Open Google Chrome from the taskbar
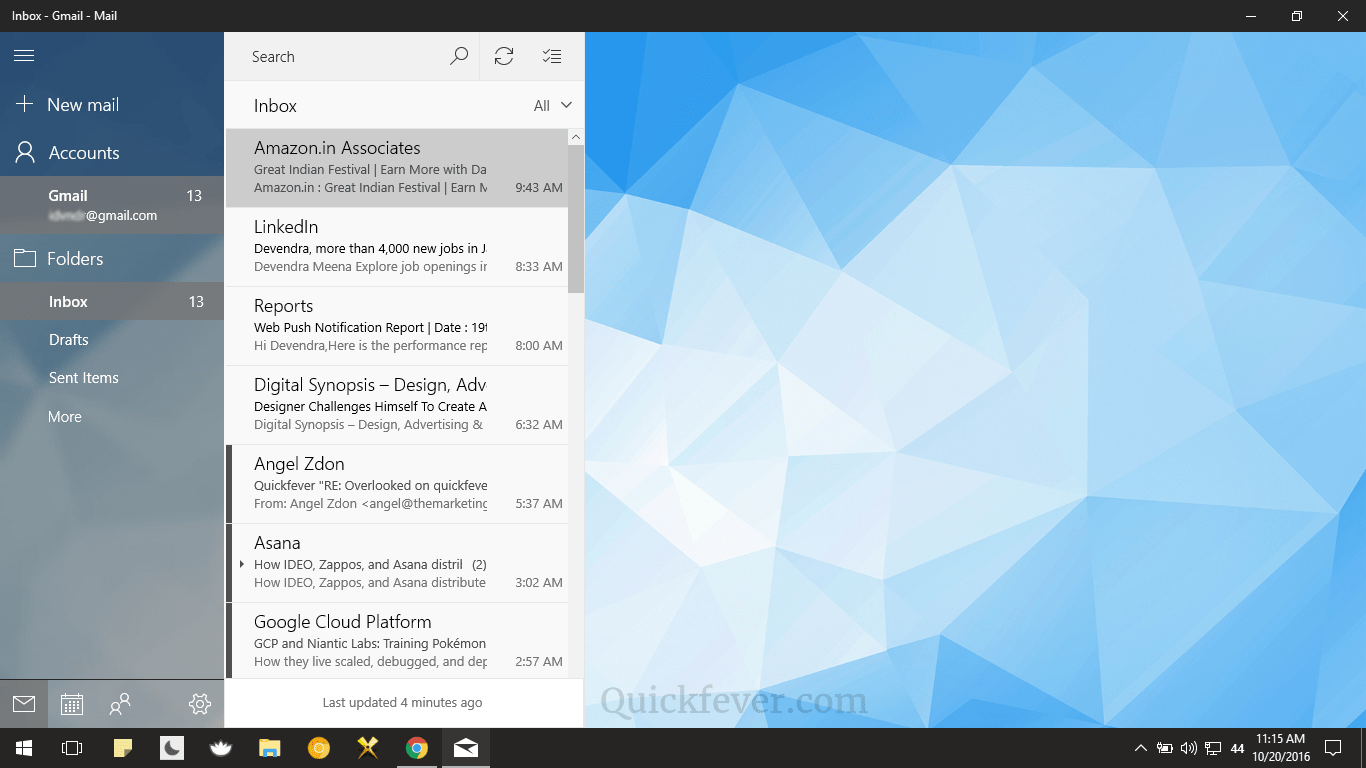Screen dimensions: 1366x768 (417, 748)
